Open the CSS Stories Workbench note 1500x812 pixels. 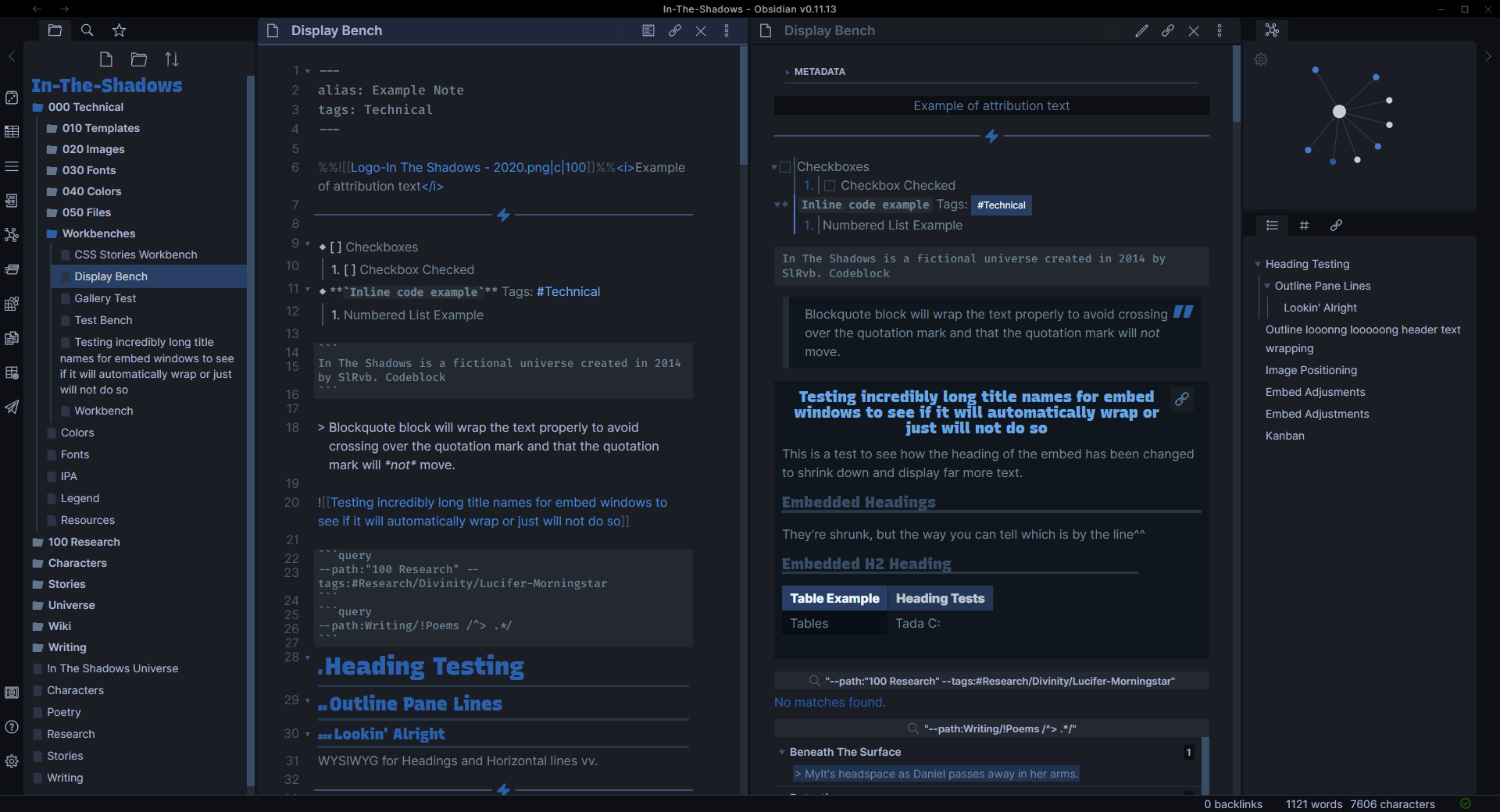coord(136,255)
